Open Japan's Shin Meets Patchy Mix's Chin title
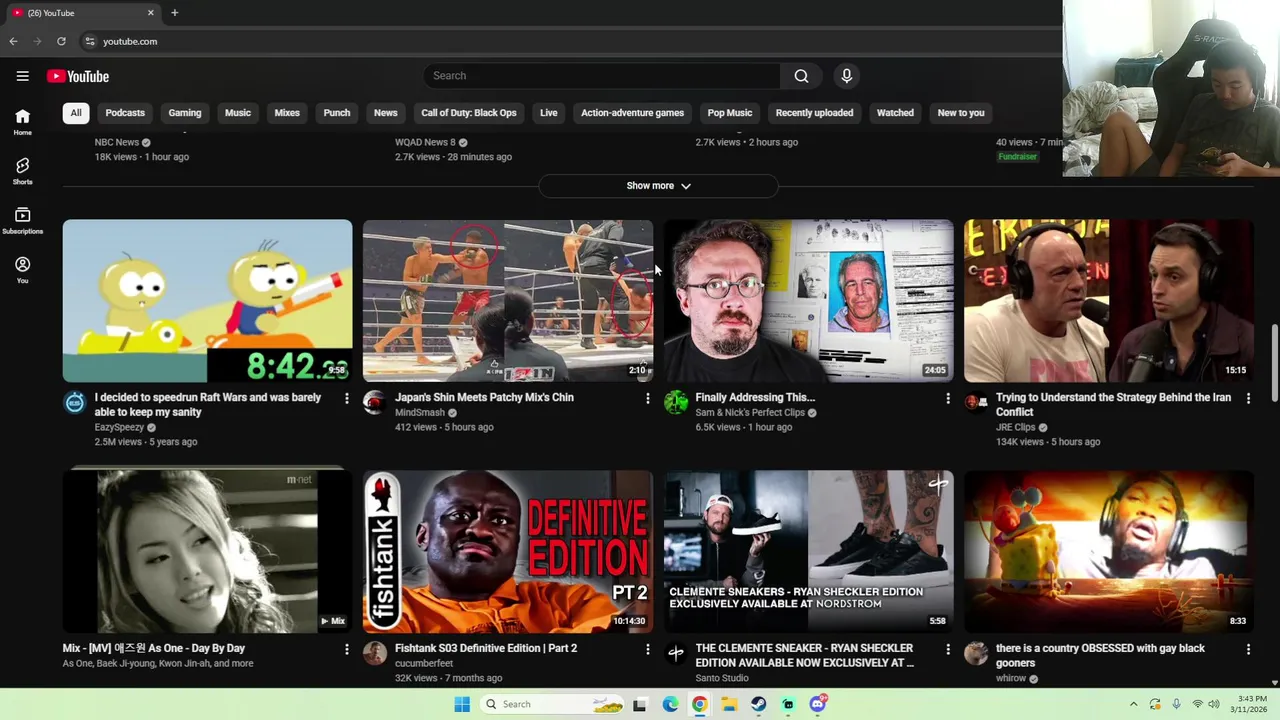This screenshot has width=1280, height=720. coord(484,397)
